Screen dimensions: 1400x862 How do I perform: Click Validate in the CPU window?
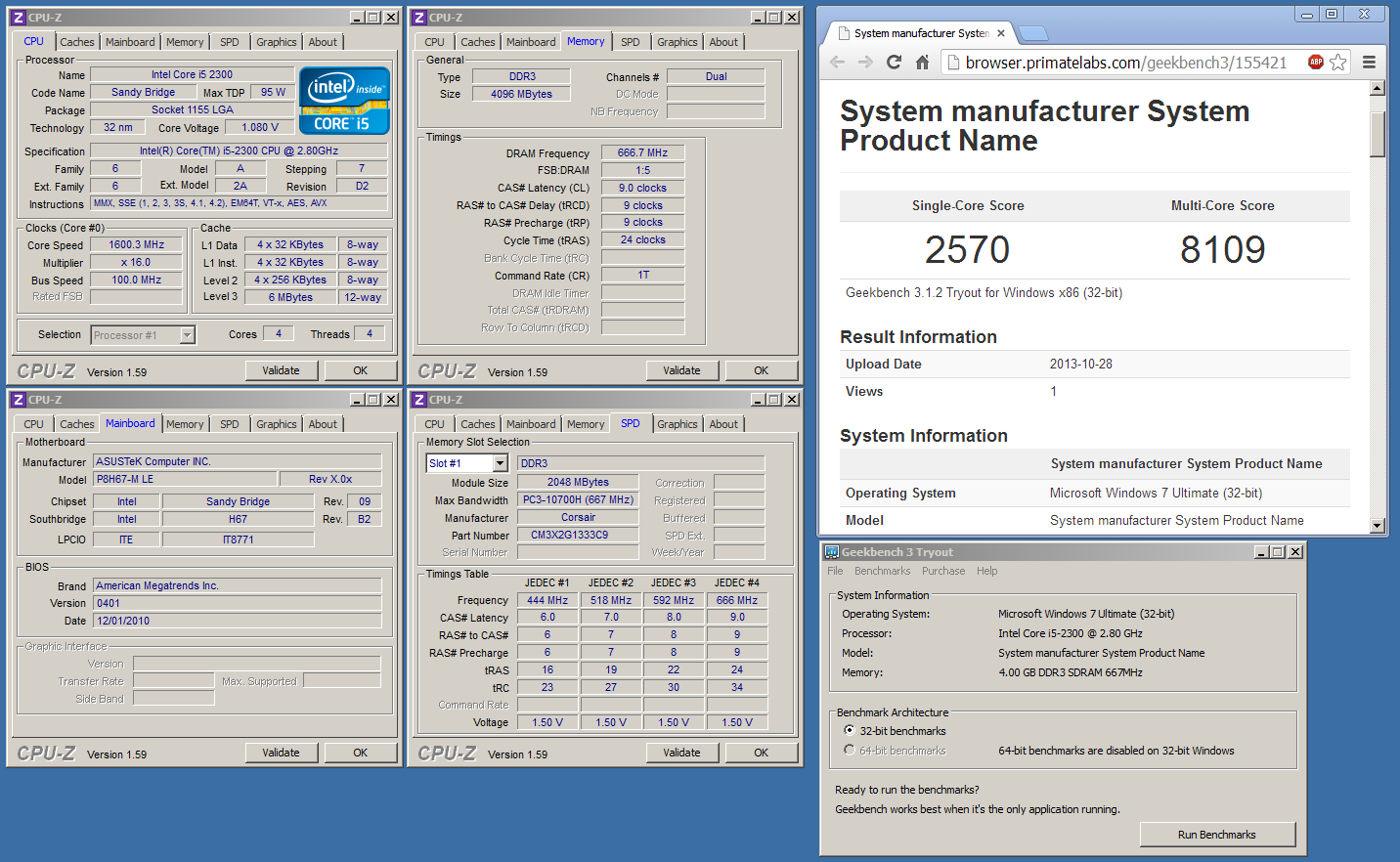tap(282, 370)
